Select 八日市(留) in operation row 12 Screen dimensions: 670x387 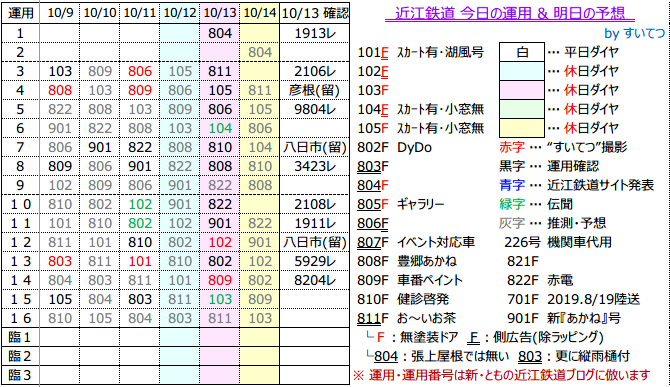point(315,242)
